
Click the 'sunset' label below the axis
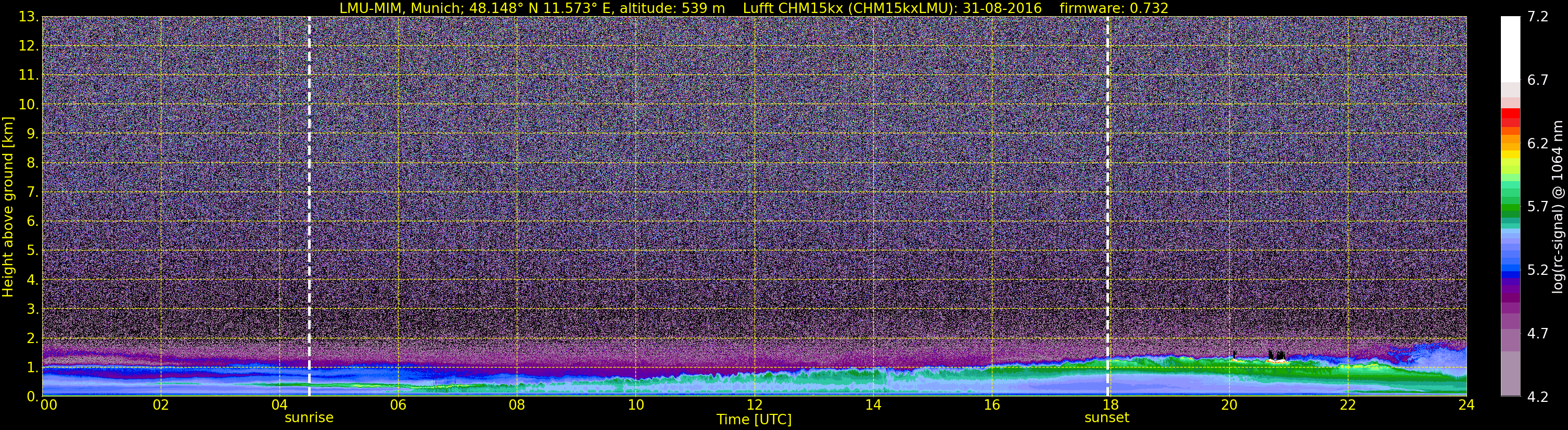1106,418
